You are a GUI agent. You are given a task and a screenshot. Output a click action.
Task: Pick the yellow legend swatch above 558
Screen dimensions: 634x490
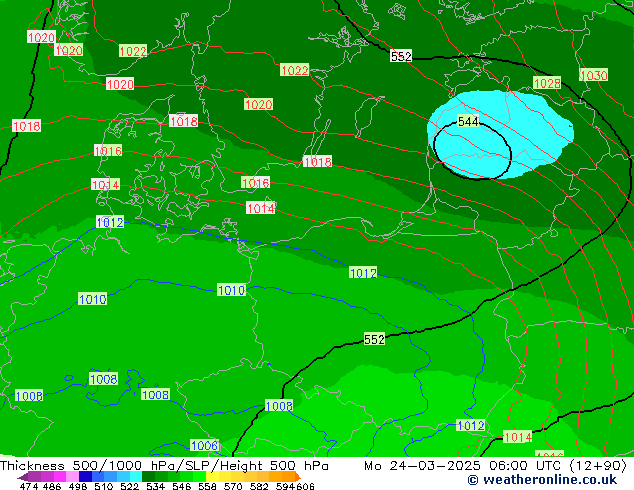[212, 476]
